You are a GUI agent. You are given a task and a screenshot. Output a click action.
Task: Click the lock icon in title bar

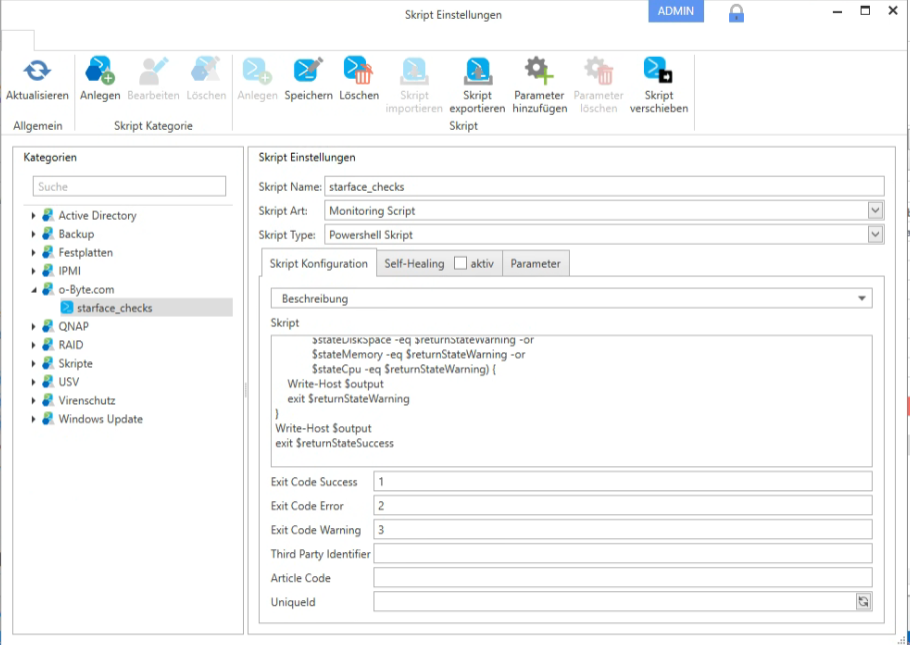point(736,13)
